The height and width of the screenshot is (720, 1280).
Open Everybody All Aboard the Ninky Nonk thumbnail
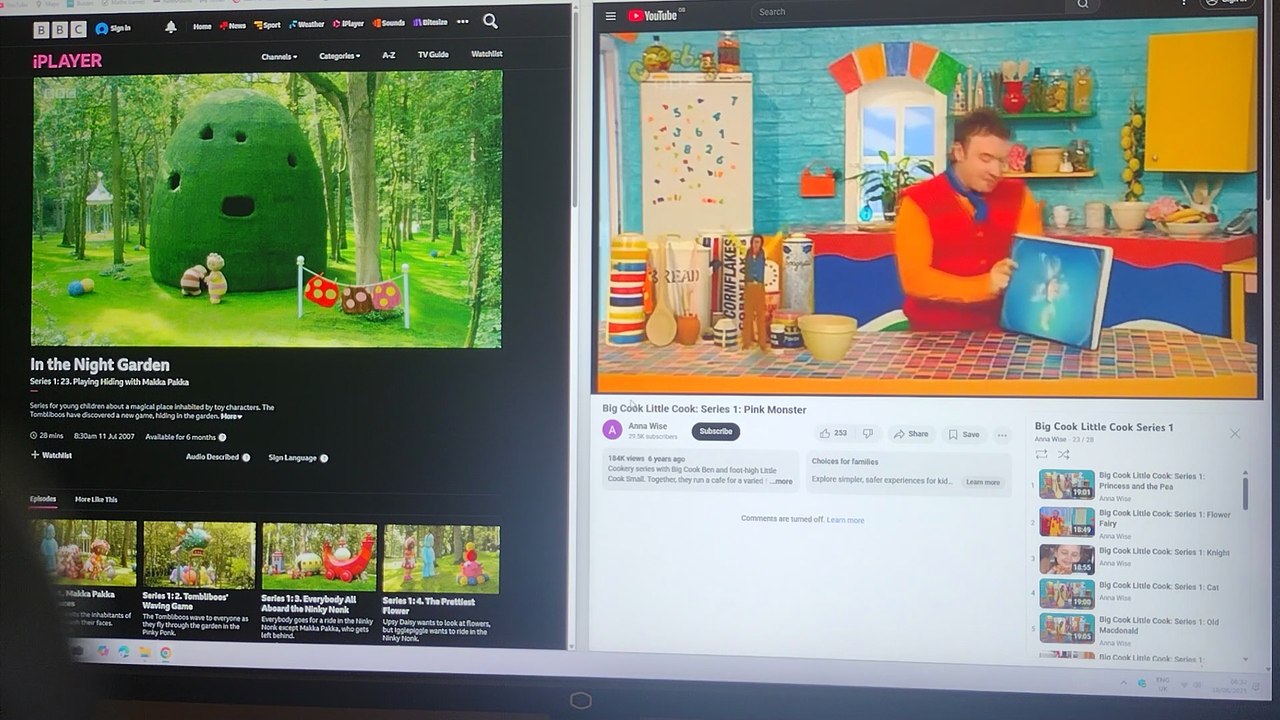[319, 556]
